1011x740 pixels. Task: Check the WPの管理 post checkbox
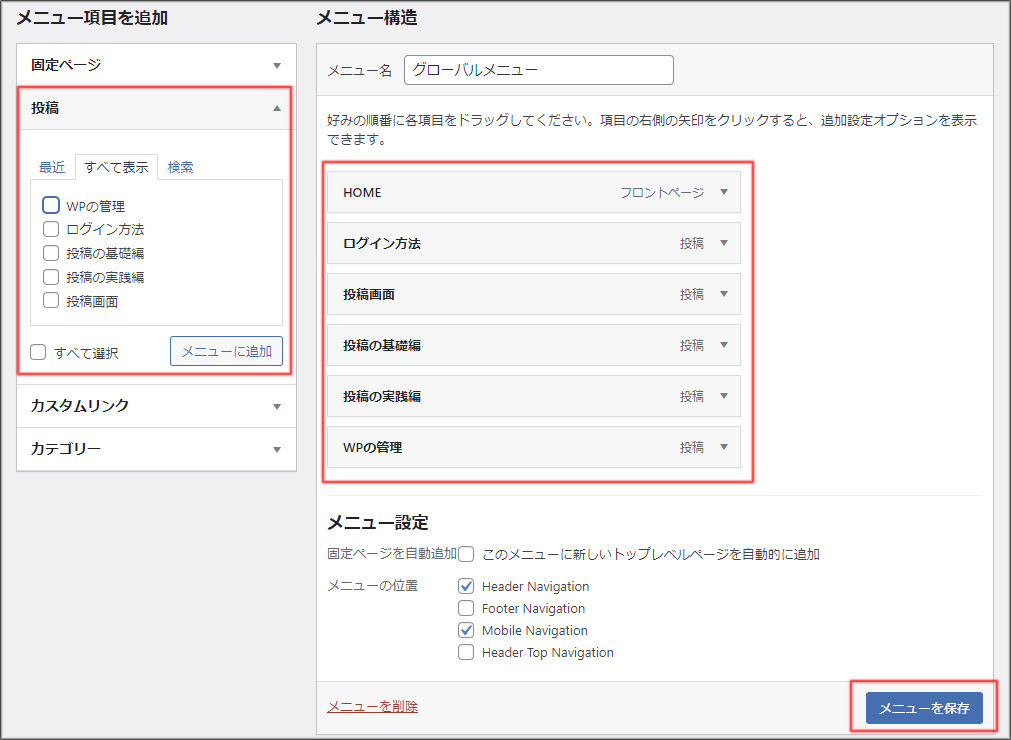[x=51, y=206]
